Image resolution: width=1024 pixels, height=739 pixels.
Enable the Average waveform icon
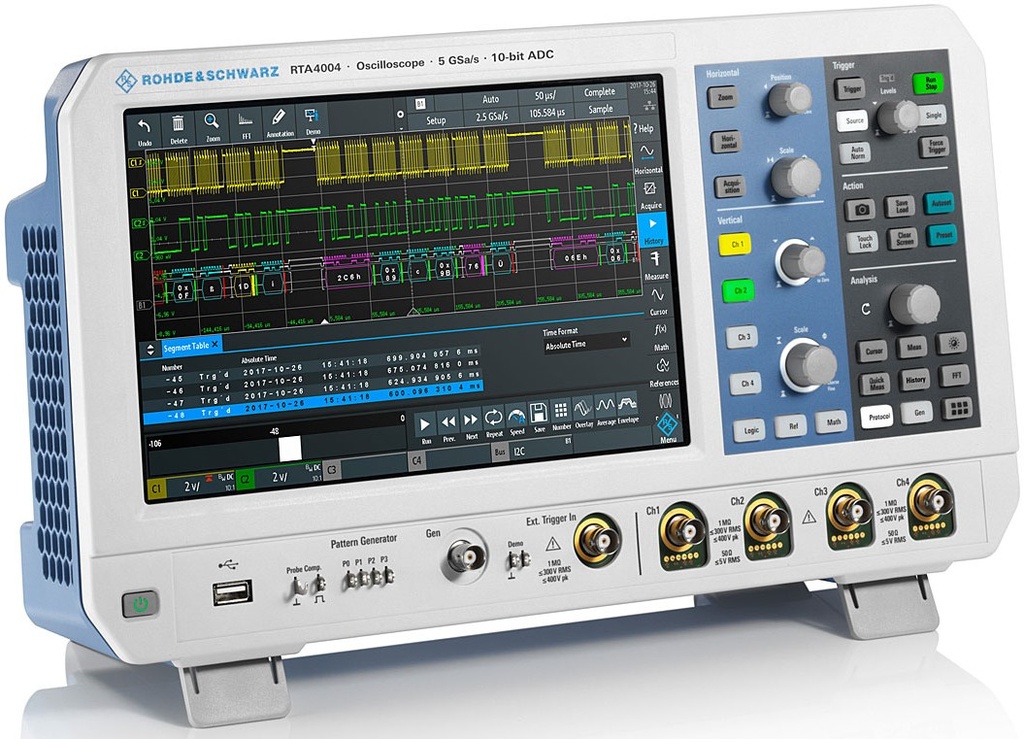(x=605, y=410)
